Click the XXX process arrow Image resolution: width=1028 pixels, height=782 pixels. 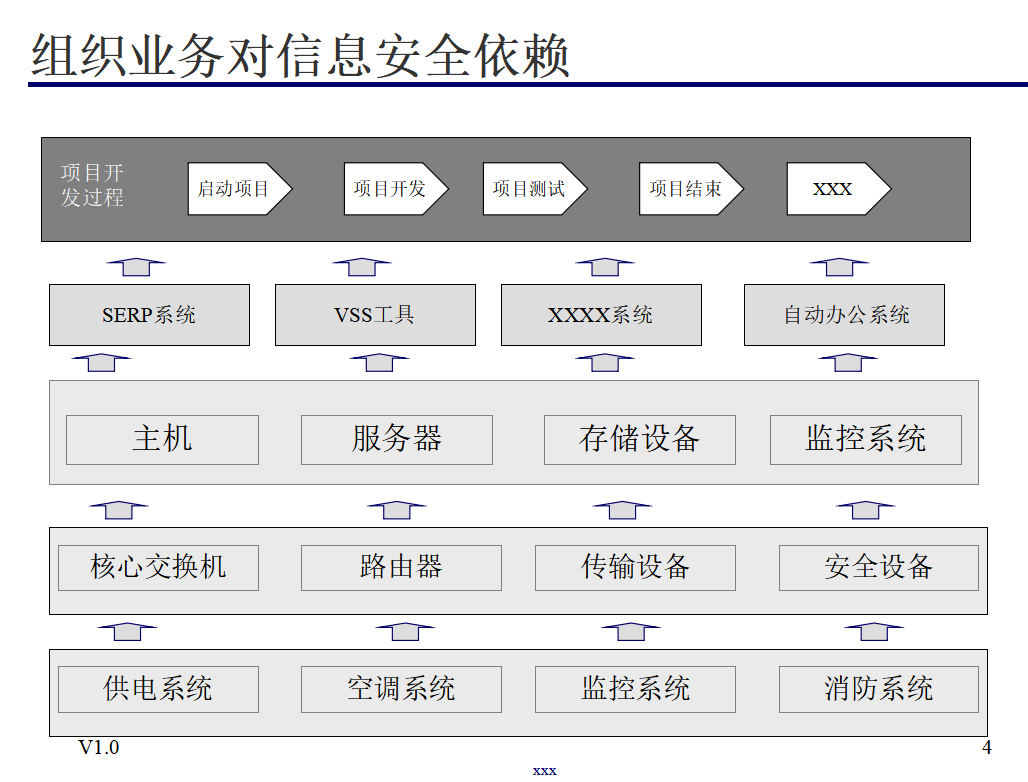[839, 189]
